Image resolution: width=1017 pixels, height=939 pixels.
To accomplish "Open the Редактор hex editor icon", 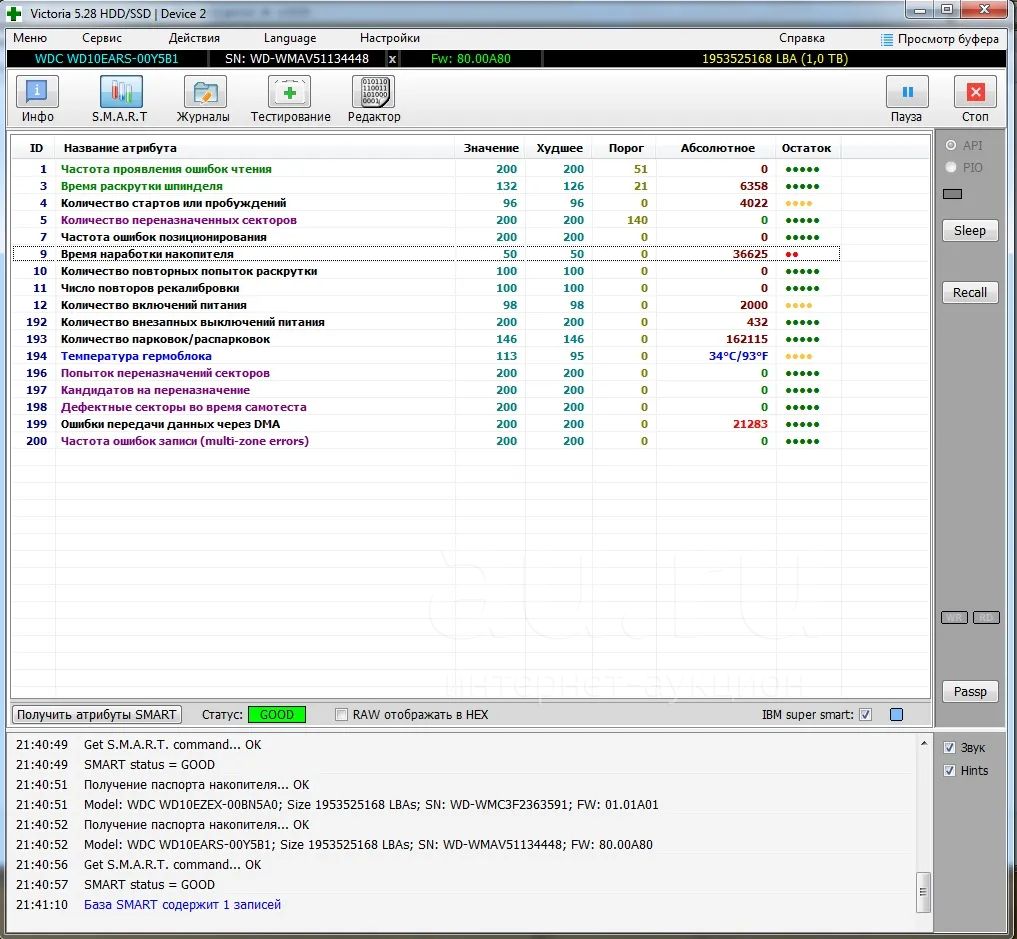I will 373,92.
